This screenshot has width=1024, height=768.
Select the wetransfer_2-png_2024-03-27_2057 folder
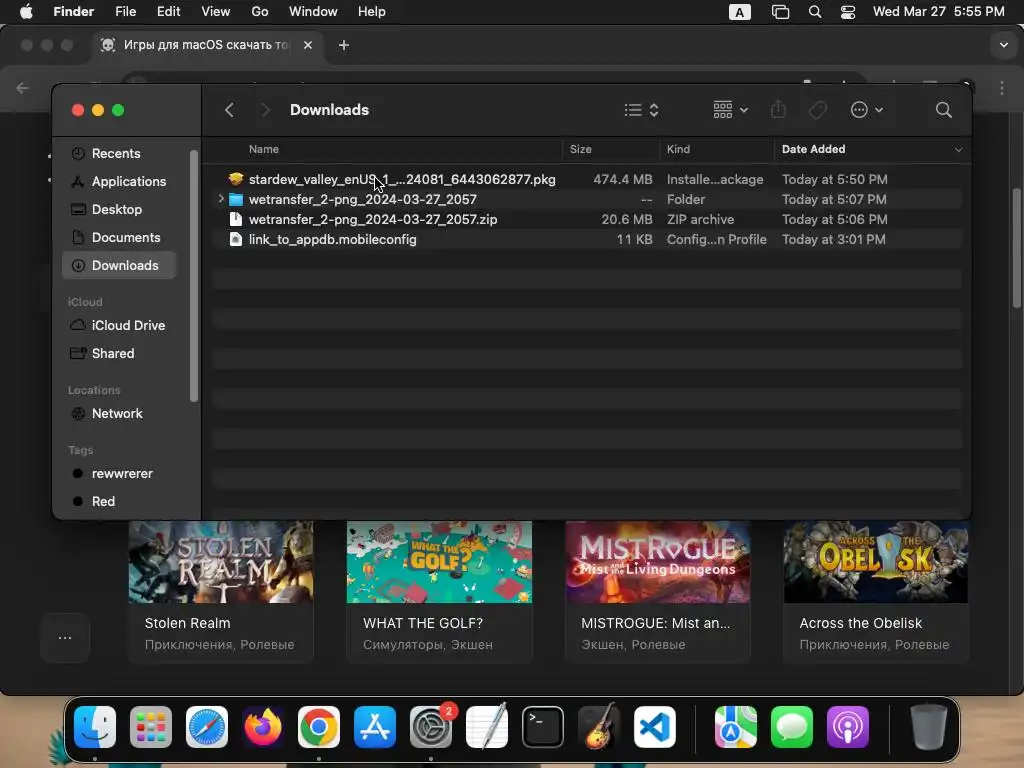pyautogui.click(x=362, y=199)
